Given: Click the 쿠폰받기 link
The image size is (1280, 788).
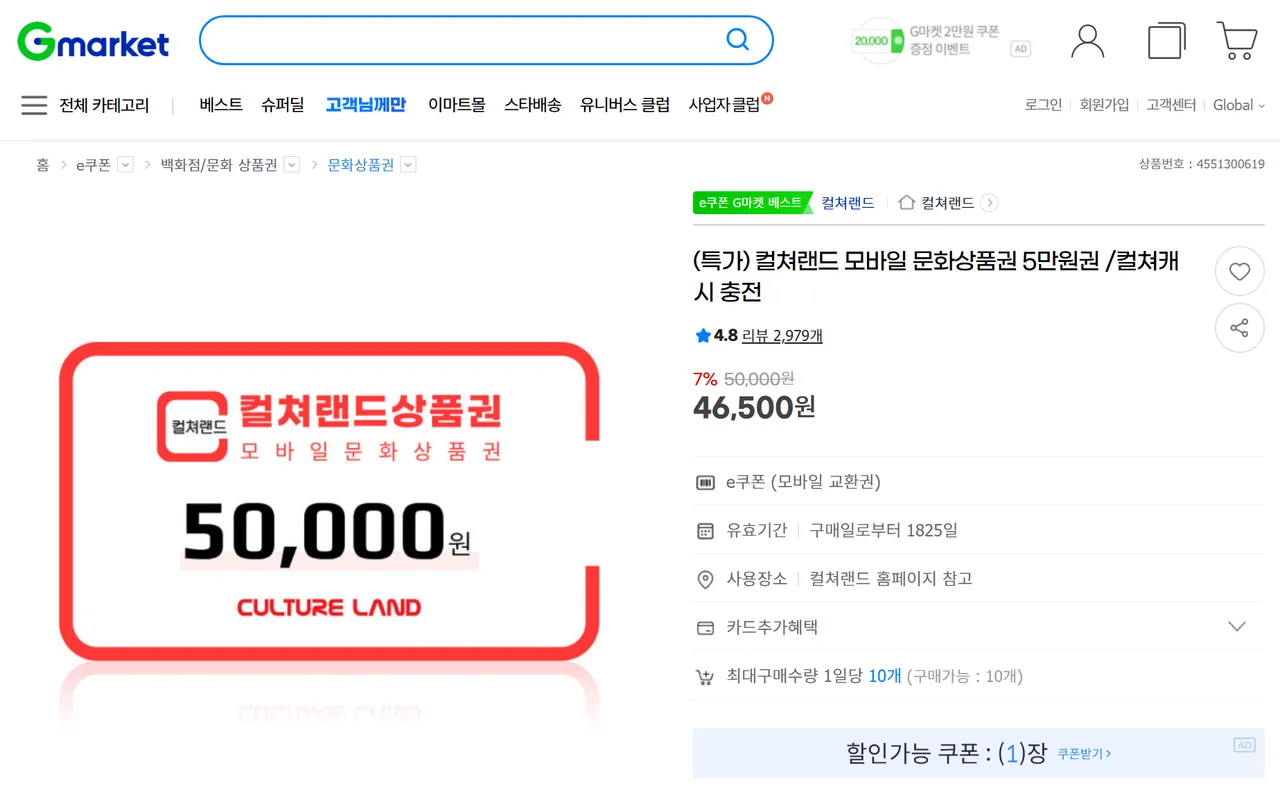Looking at the screenshot, I should [1084, 754].
